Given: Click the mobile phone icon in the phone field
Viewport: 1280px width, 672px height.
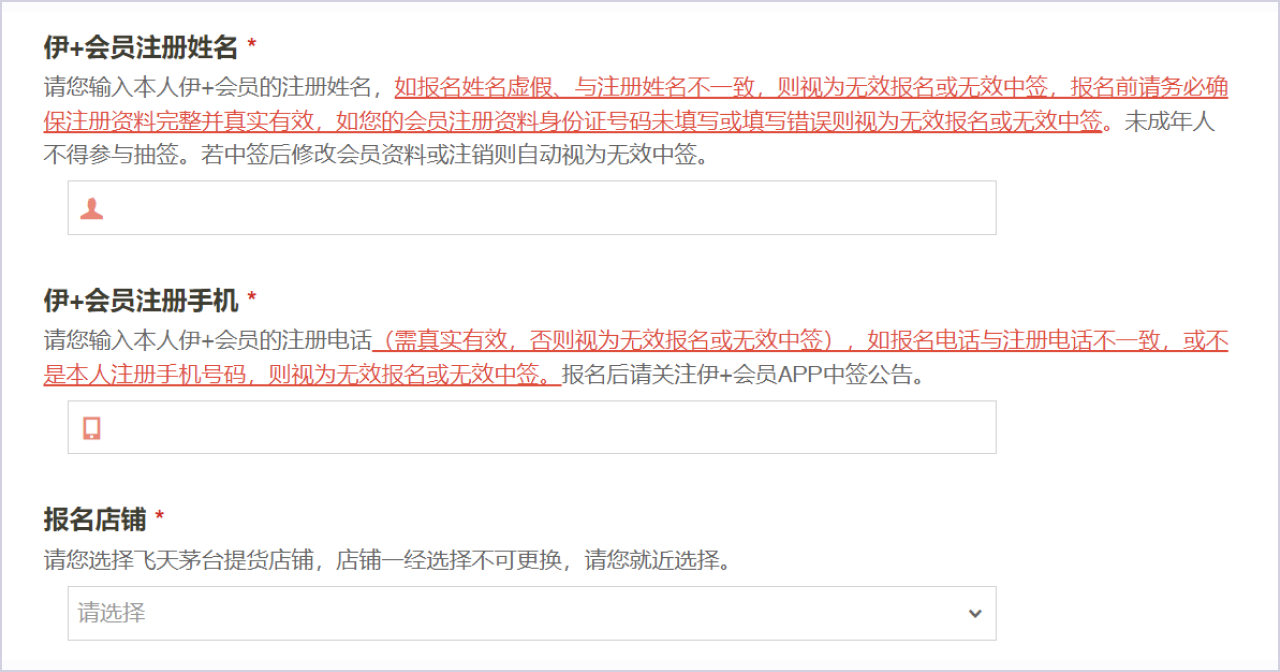Looking at the screenshot, I should point(92,428).
